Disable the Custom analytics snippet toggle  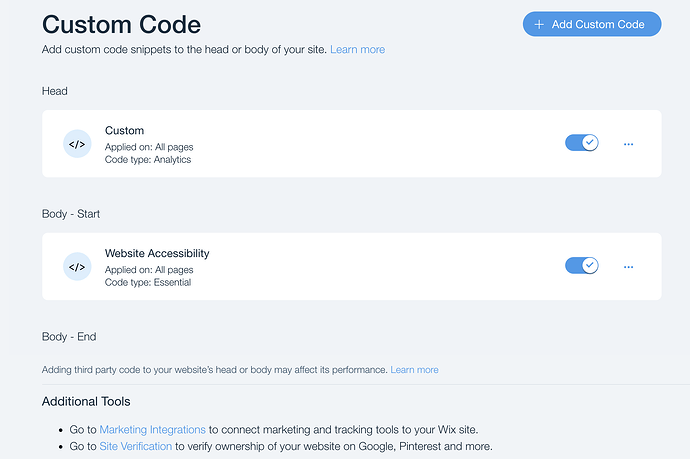(581, 143)
